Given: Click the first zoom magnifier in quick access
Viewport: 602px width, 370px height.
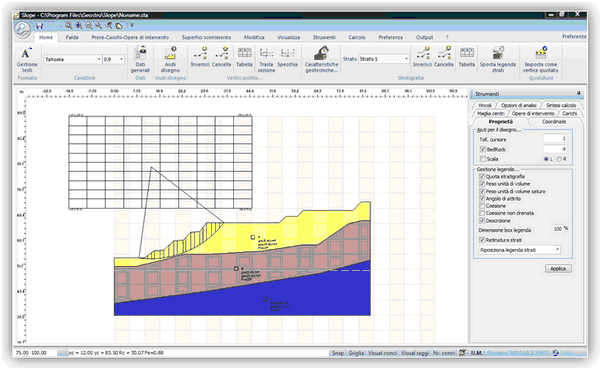Looking at the screenshot, I should (68, 26).
